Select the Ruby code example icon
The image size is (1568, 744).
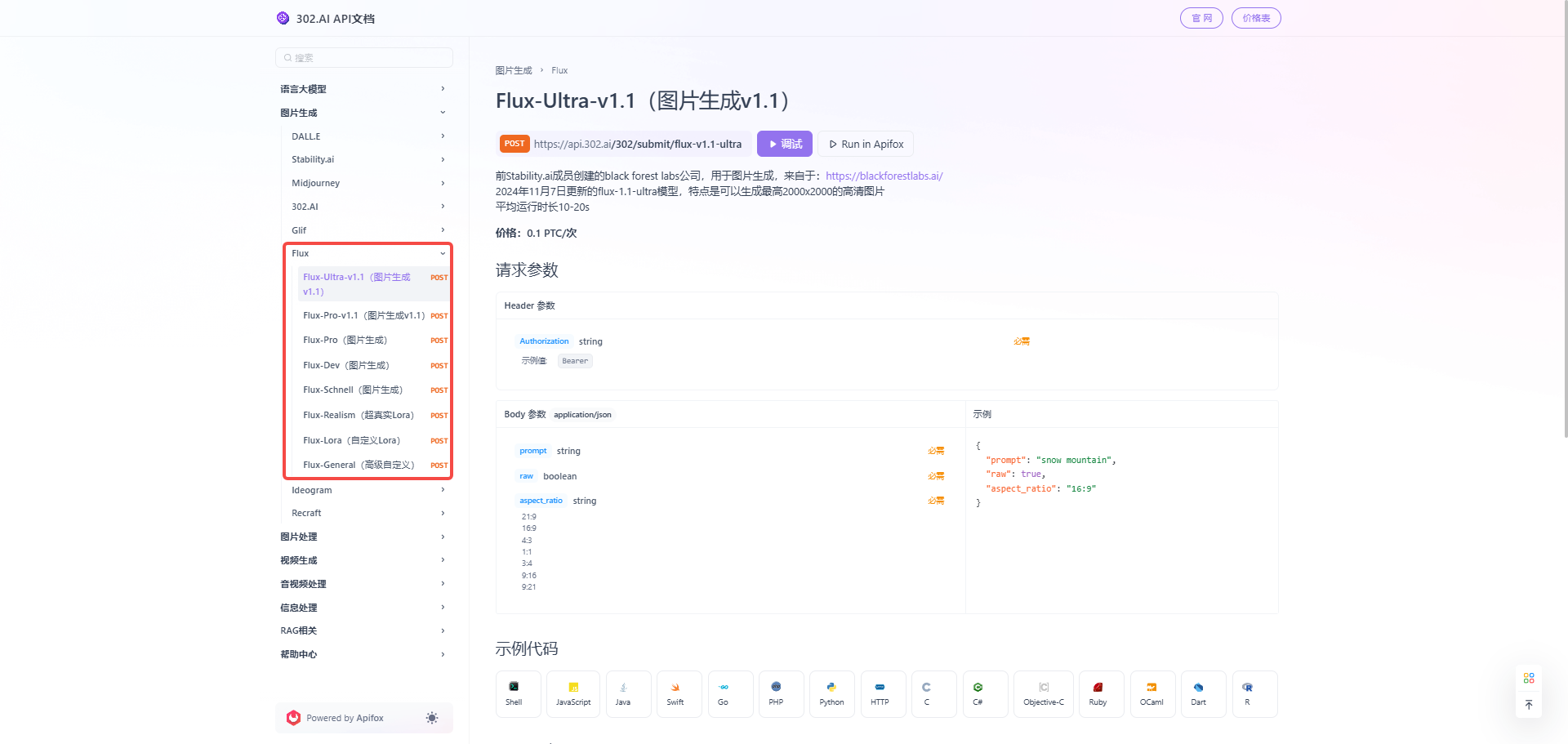(1098, 687)
